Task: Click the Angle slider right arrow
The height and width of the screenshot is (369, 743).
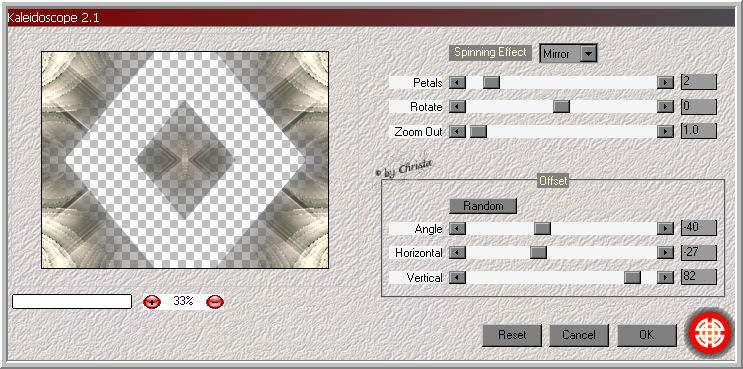Action: click(x=665, y=229)
